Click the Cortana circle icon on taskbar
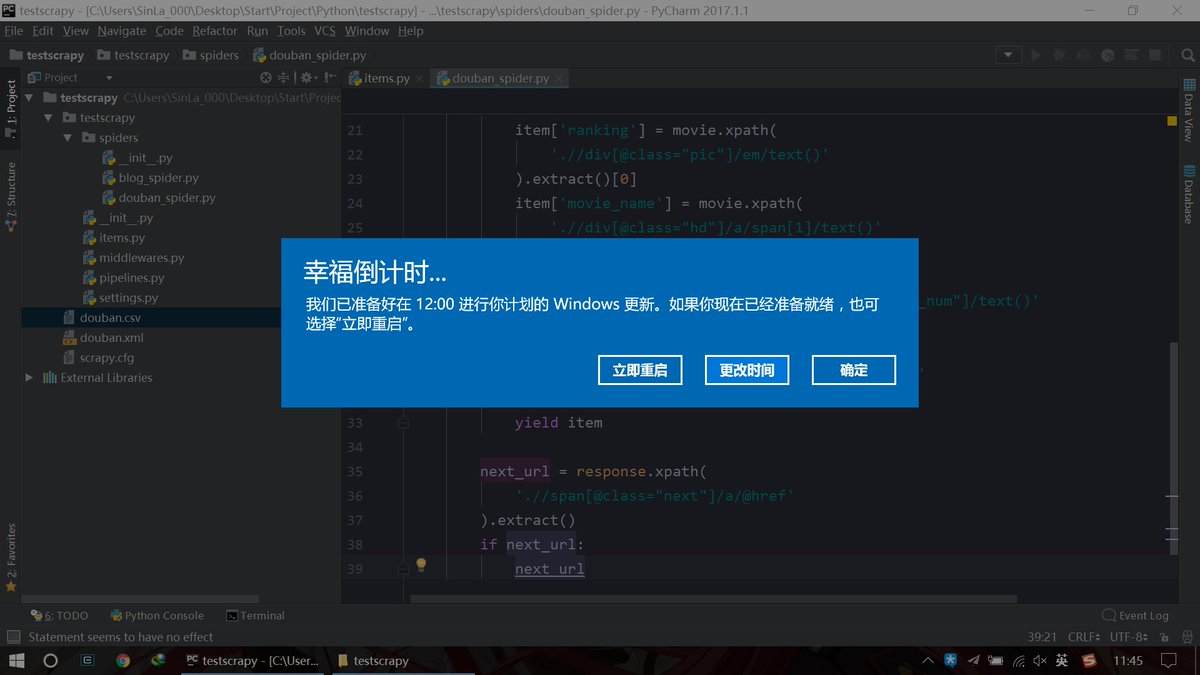 51,661
